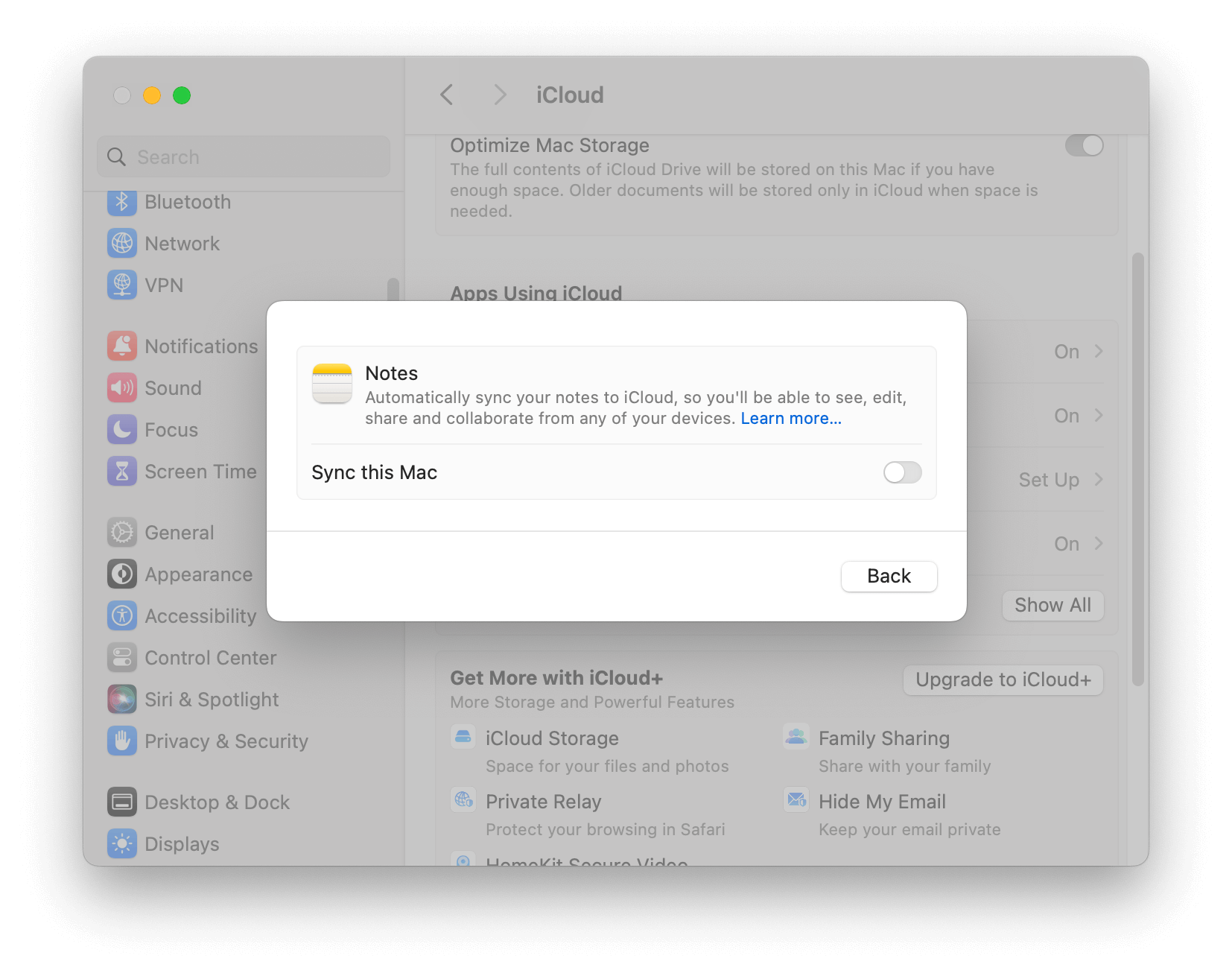Screen dimensions: 1232x976
Task: Click the Family Sharing icon
Action: pyautogui.click(x=796, y=737)
